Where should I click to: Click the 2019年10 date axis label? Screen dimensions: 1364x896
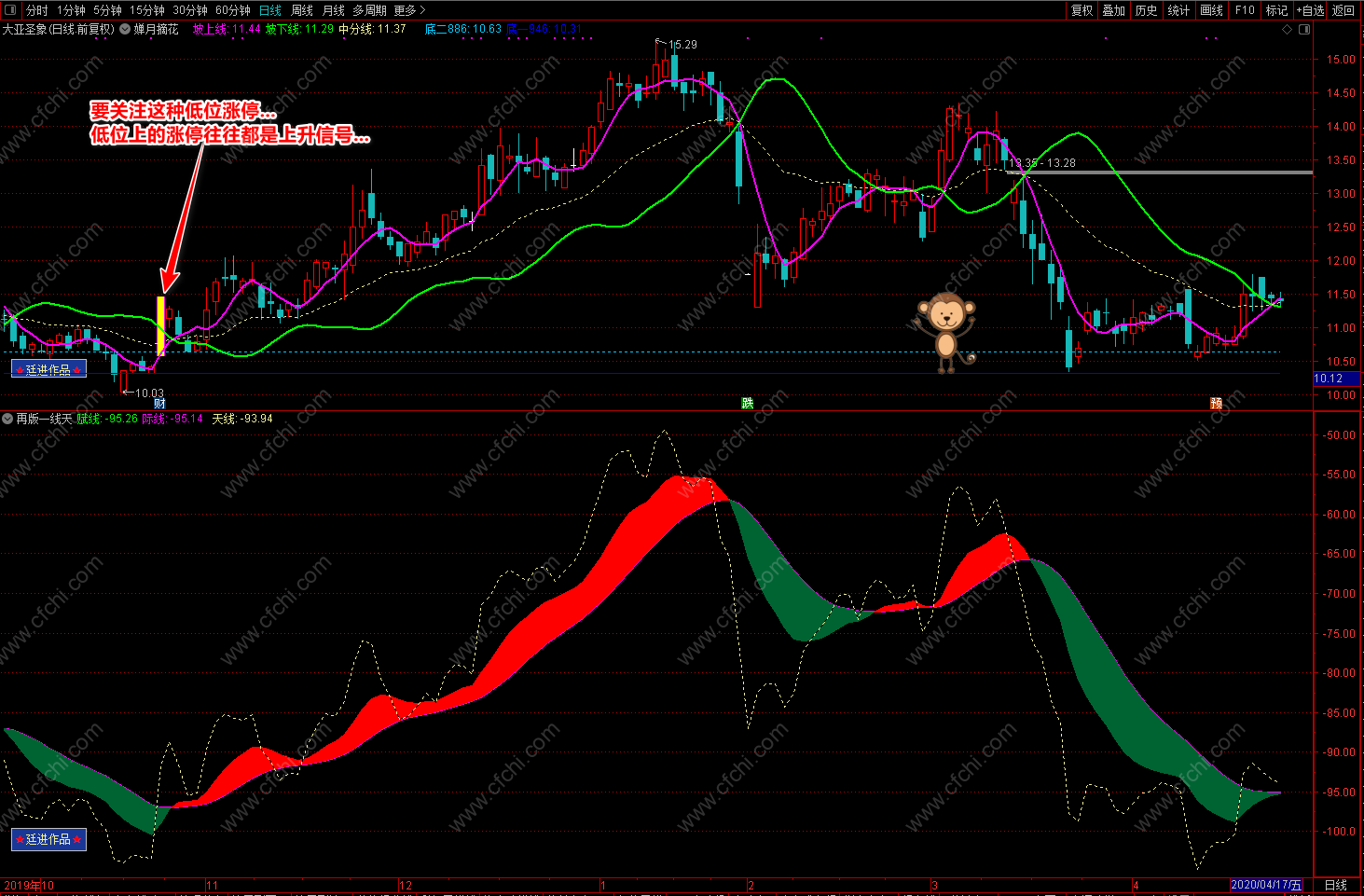[x=30, y=885]
